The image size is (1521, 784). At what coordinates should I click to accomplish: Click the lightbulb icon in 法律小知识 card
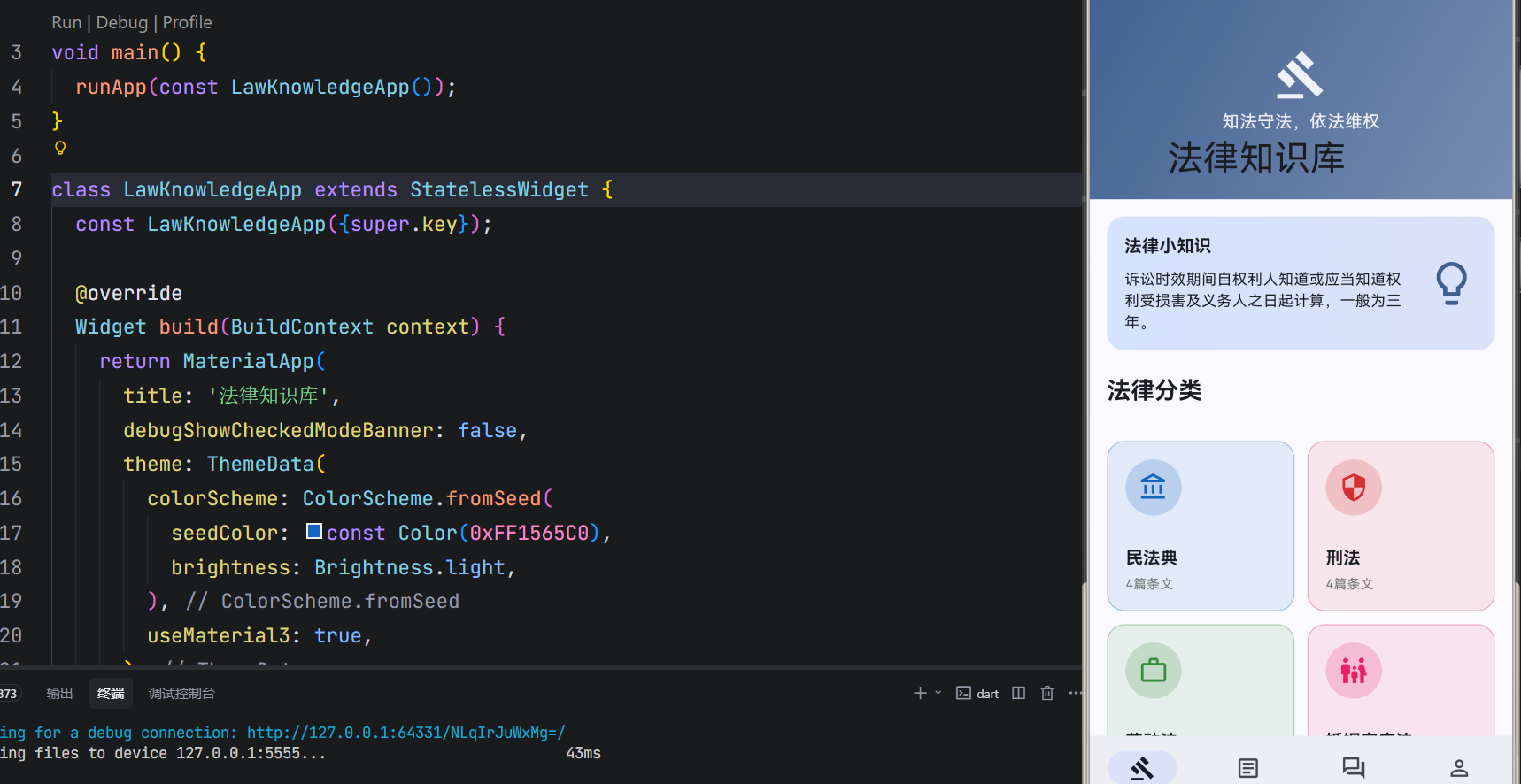coord(1451,283)
